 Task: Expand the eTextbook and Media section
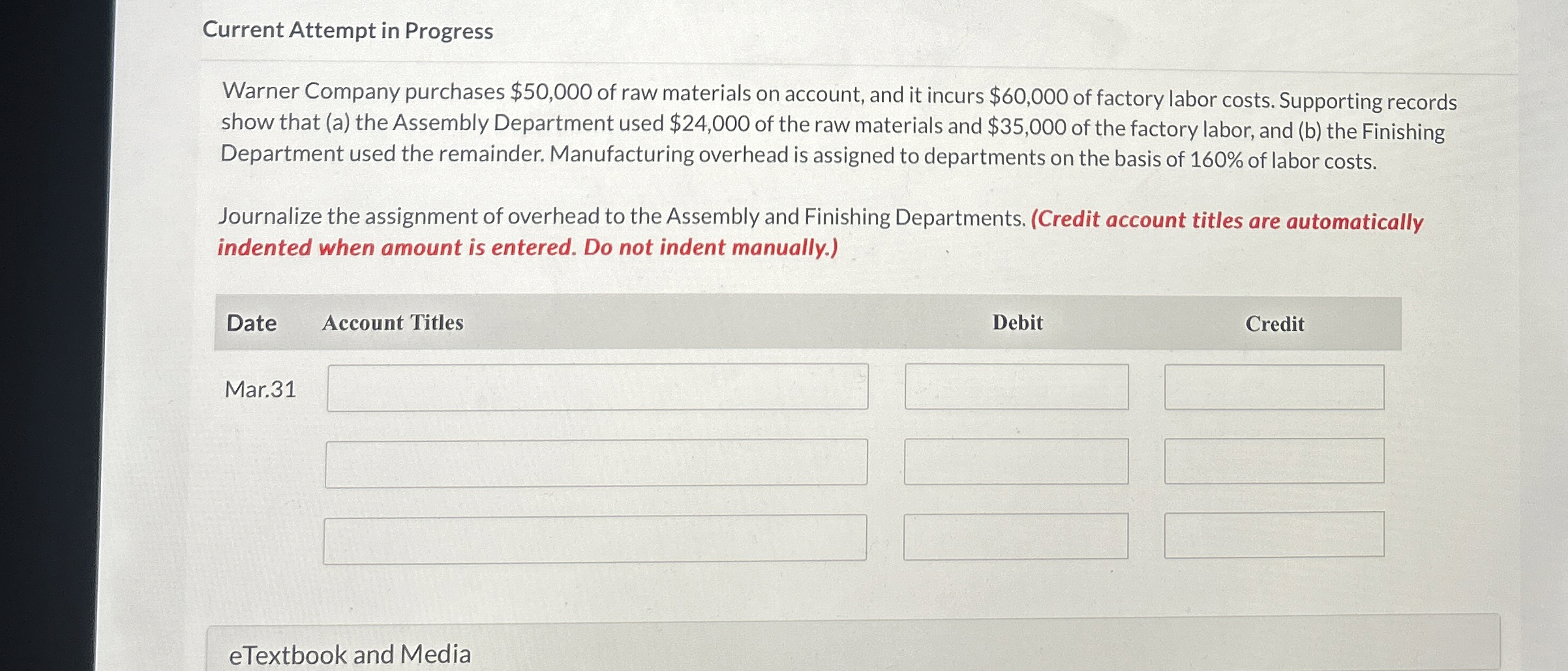click(x=350, y=652)
